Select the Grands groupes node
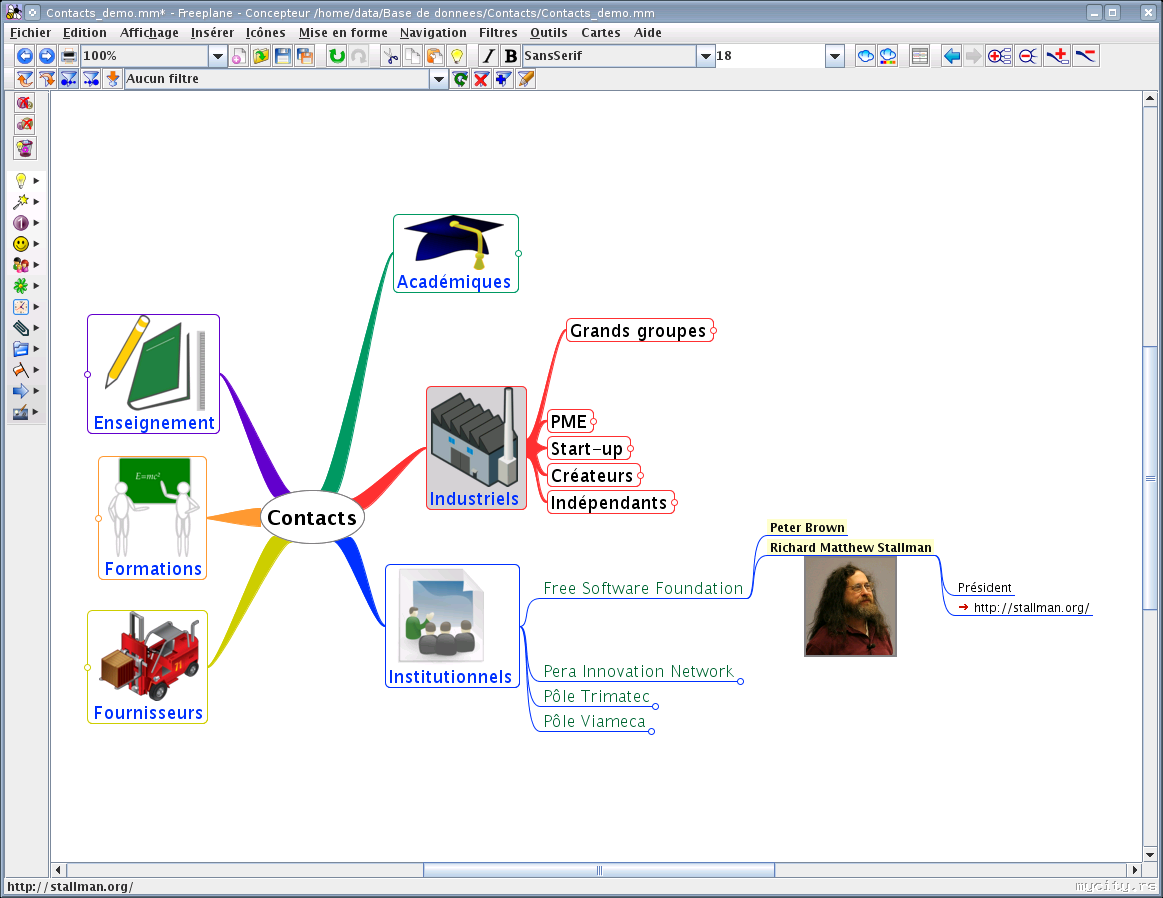 tap(639, 331)
